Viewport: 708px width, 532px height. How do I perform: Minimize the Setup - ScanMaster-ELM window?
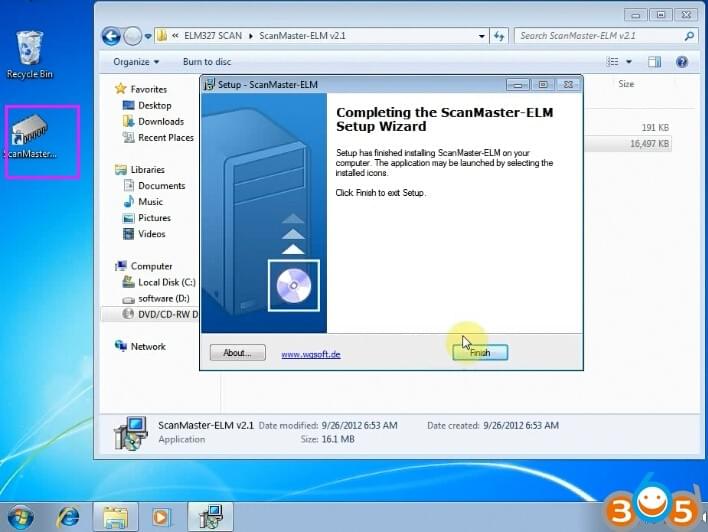pos(517,85)
